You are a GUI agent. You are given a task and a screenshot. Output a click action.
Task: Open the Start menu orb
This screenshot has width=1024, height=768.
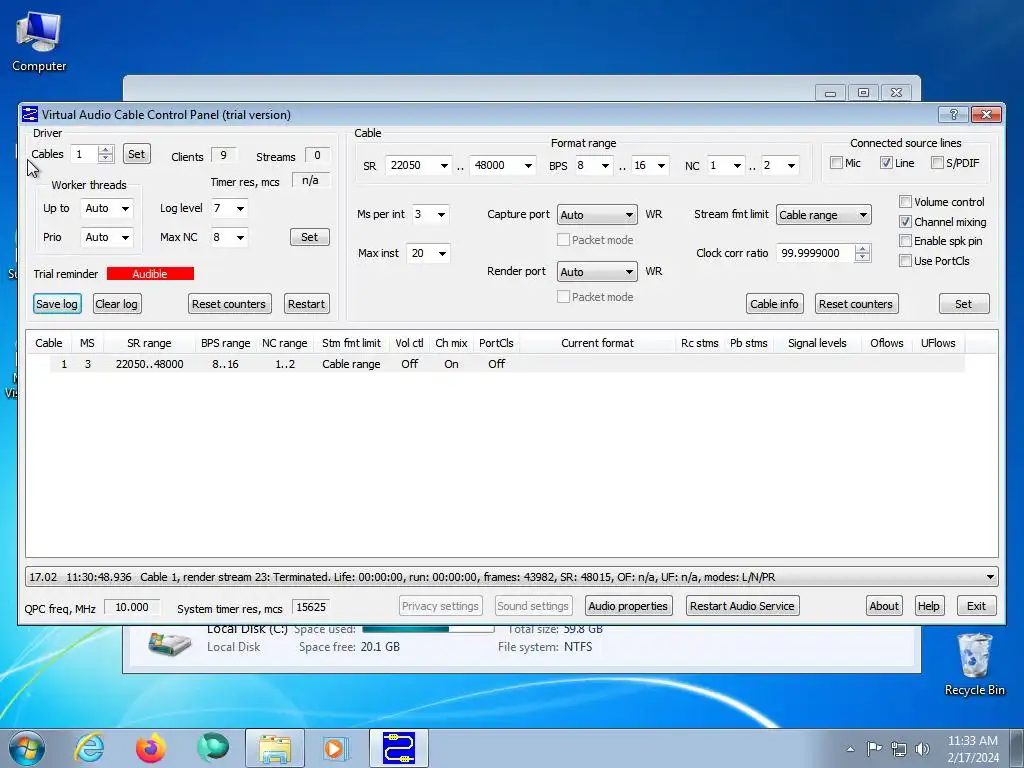27,748
